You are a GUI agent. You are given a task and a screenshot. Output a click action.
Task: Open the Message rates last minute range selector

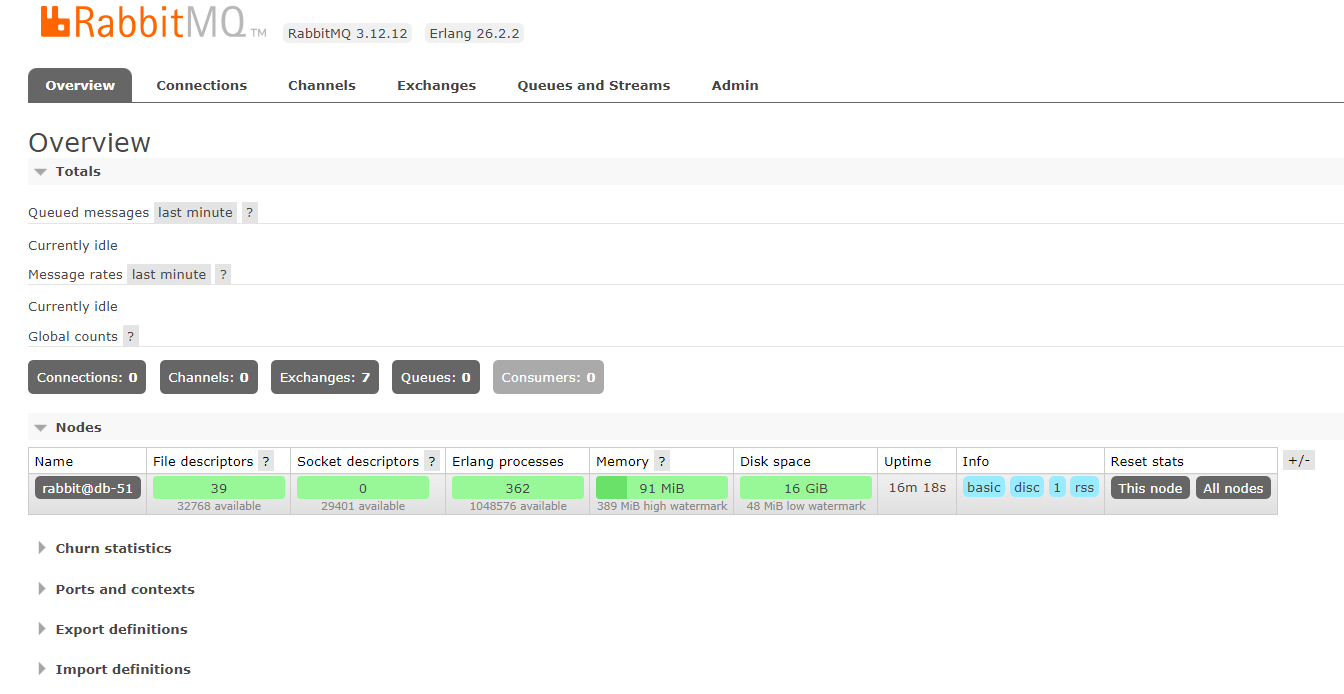(x=169, y=274)
